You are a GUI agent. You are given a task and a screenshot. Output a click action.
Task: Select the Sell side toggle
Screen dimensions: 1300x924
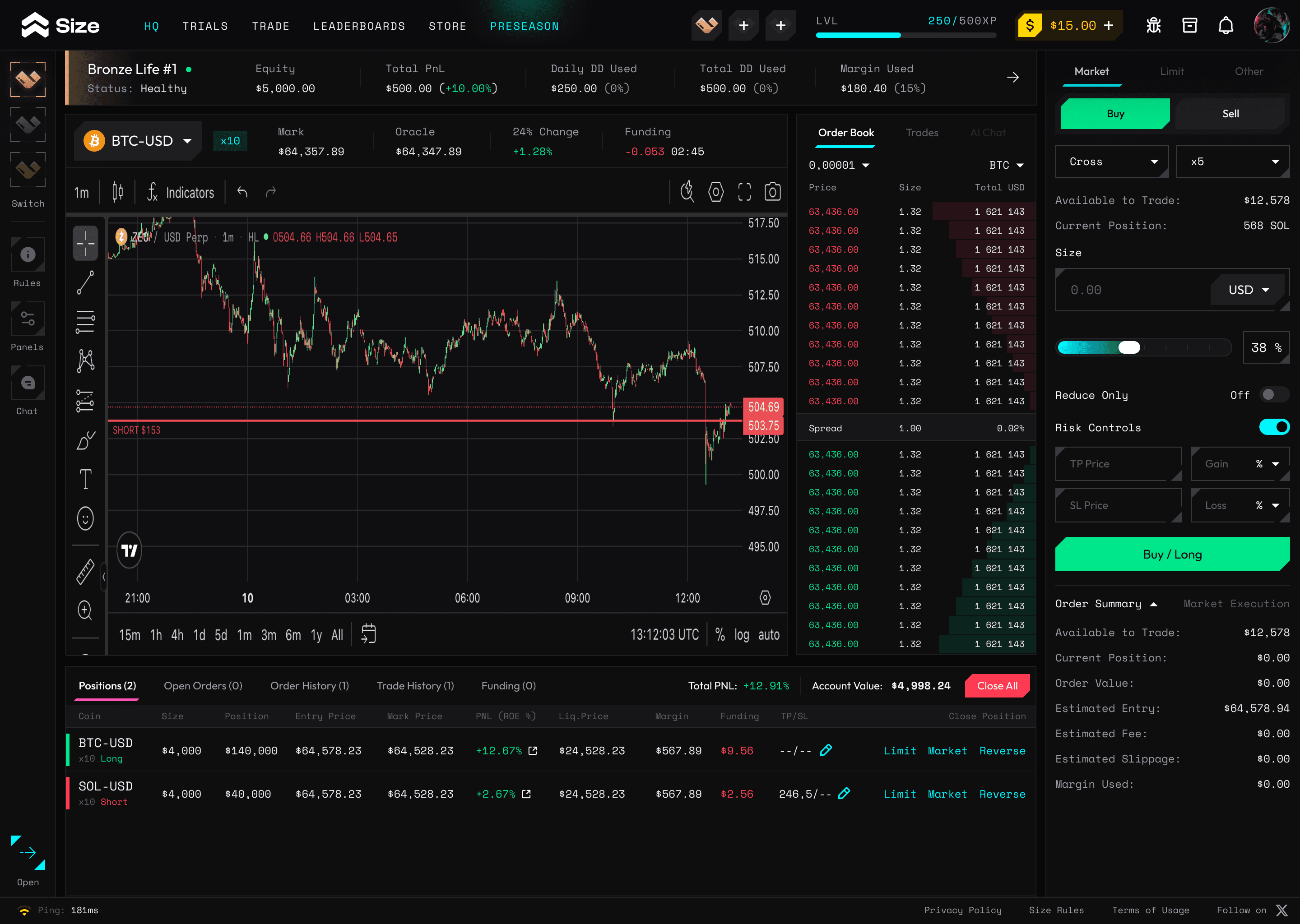point(1230,114)
